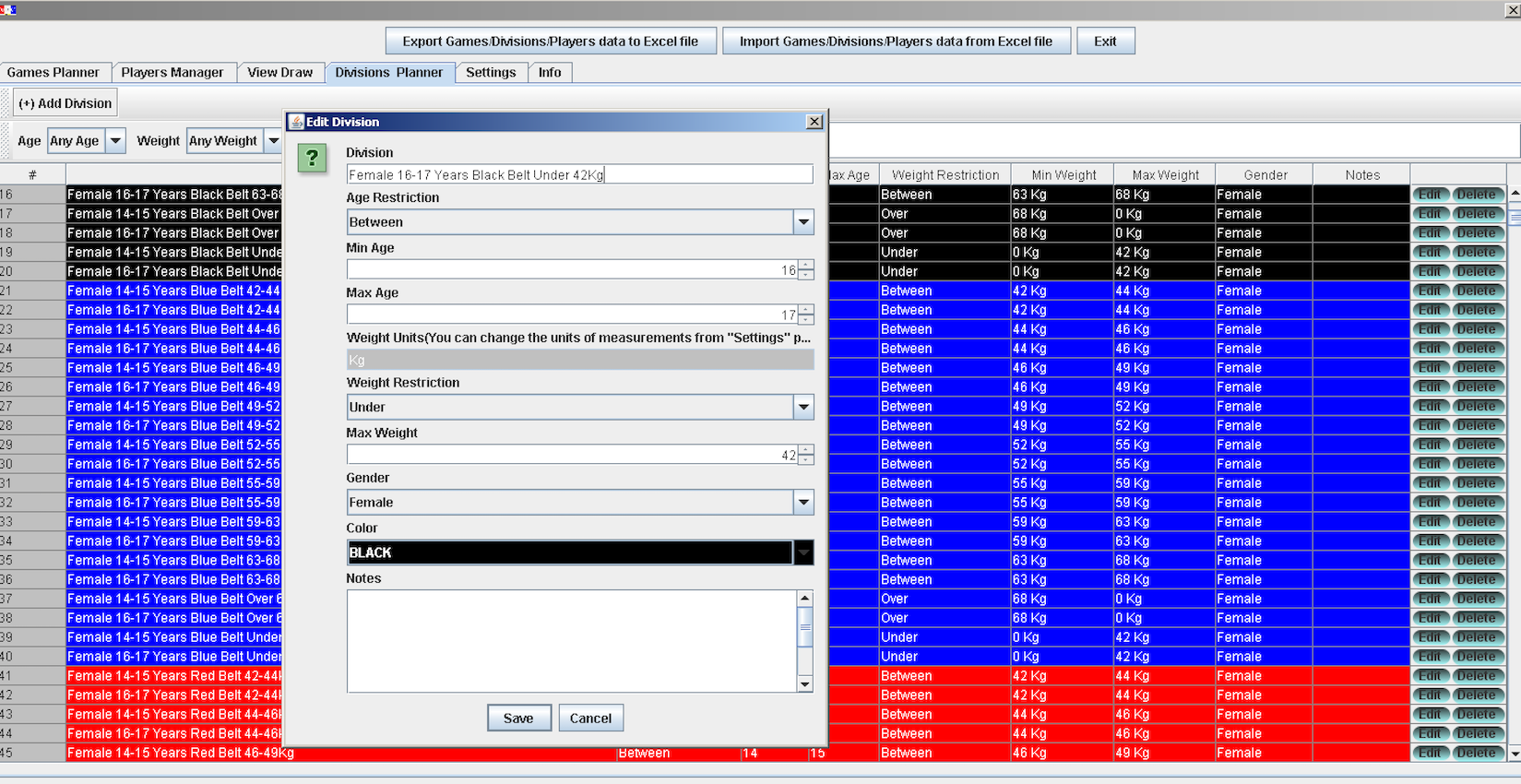Screen dimensions: 1521x784
Task: Open the Any Age filter dropdown
Action: [115, 141]
